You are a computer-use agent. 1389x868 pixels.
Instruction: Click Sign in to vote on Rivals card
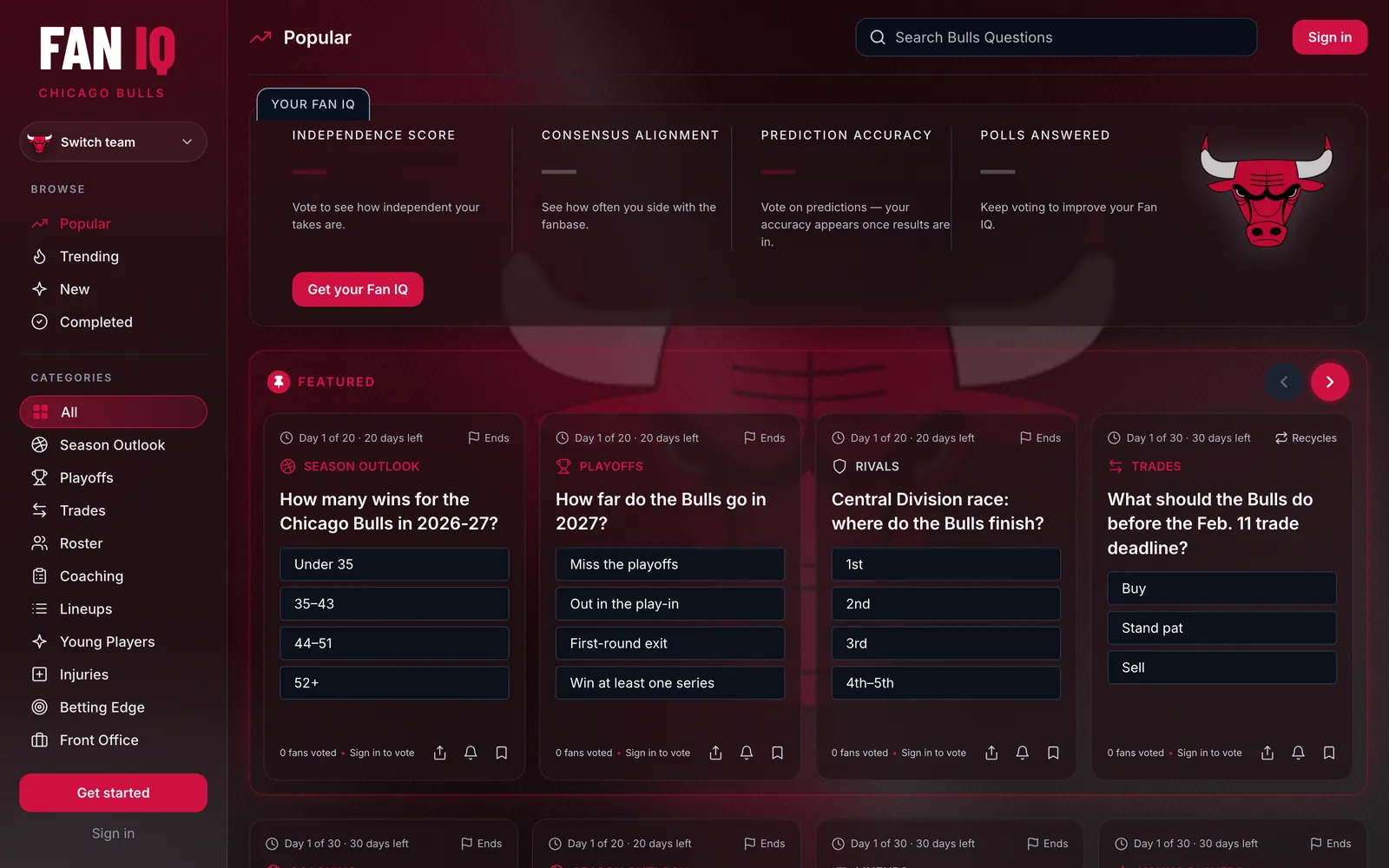point(933,753)
